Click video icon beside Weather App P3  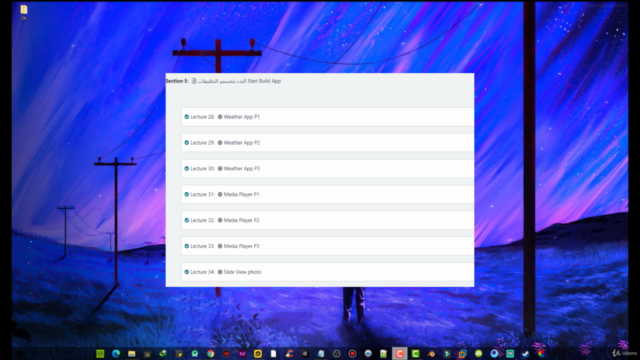point(220,169)
